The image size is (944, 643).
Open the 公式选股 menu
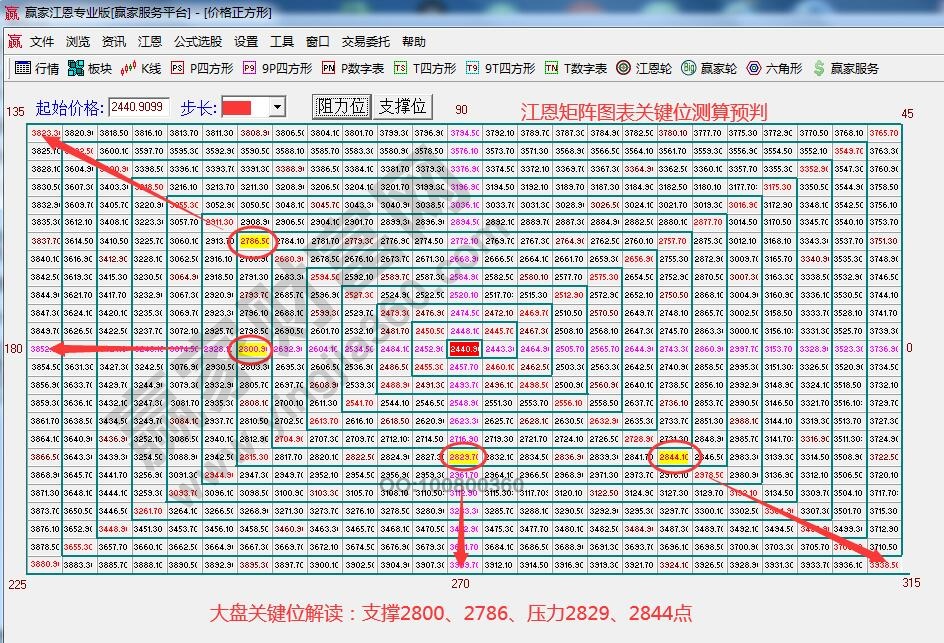pos(200,42)
